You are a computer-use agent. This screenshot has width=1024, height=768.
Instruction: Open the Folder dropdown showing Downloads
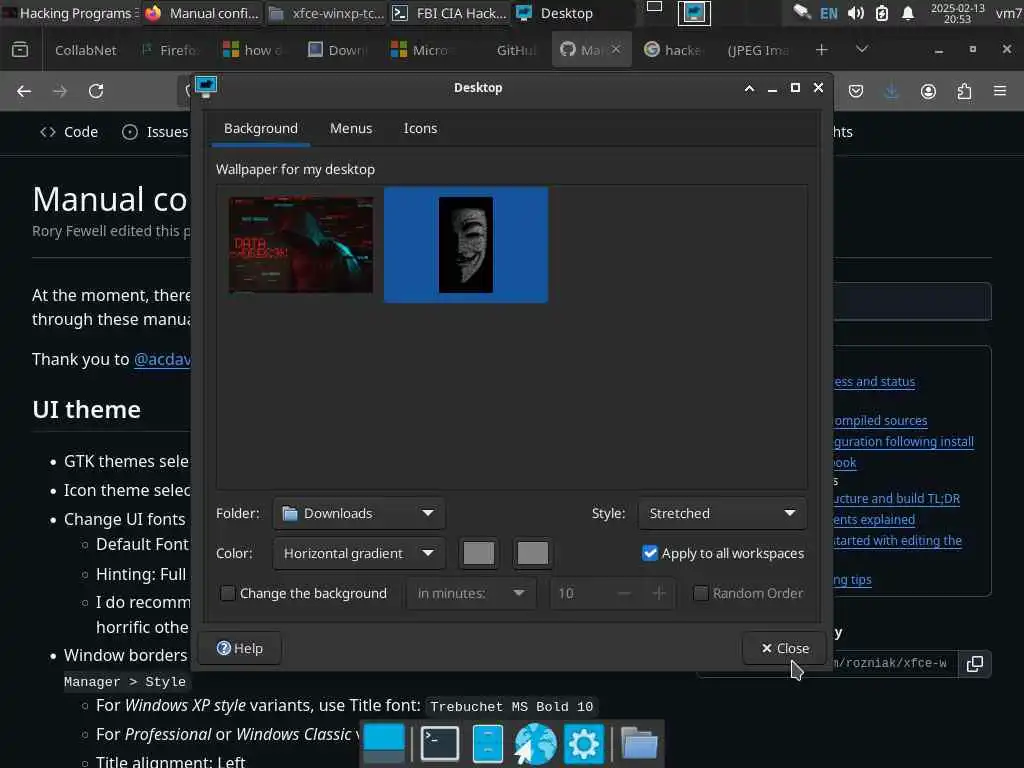point(359,513)
